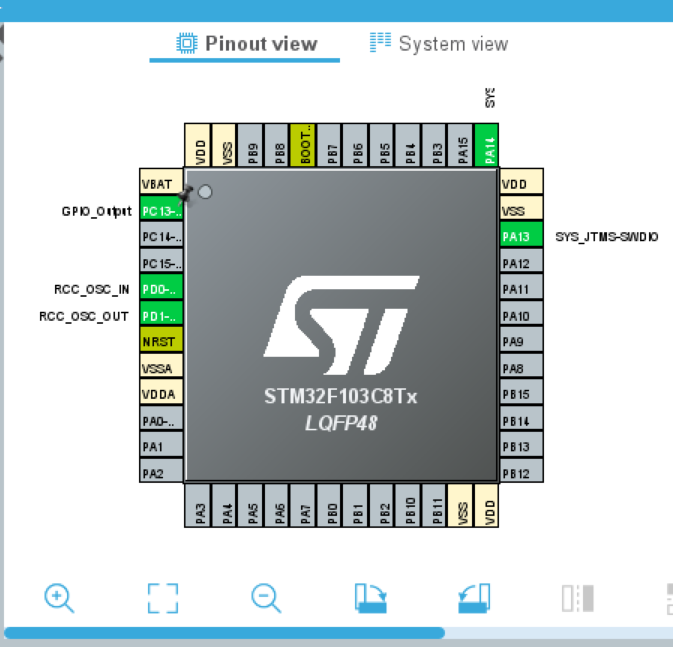The height and width of the screenshot is (647, 673).
Task: Click pin PB11
Action: click(x=434, y=505)
